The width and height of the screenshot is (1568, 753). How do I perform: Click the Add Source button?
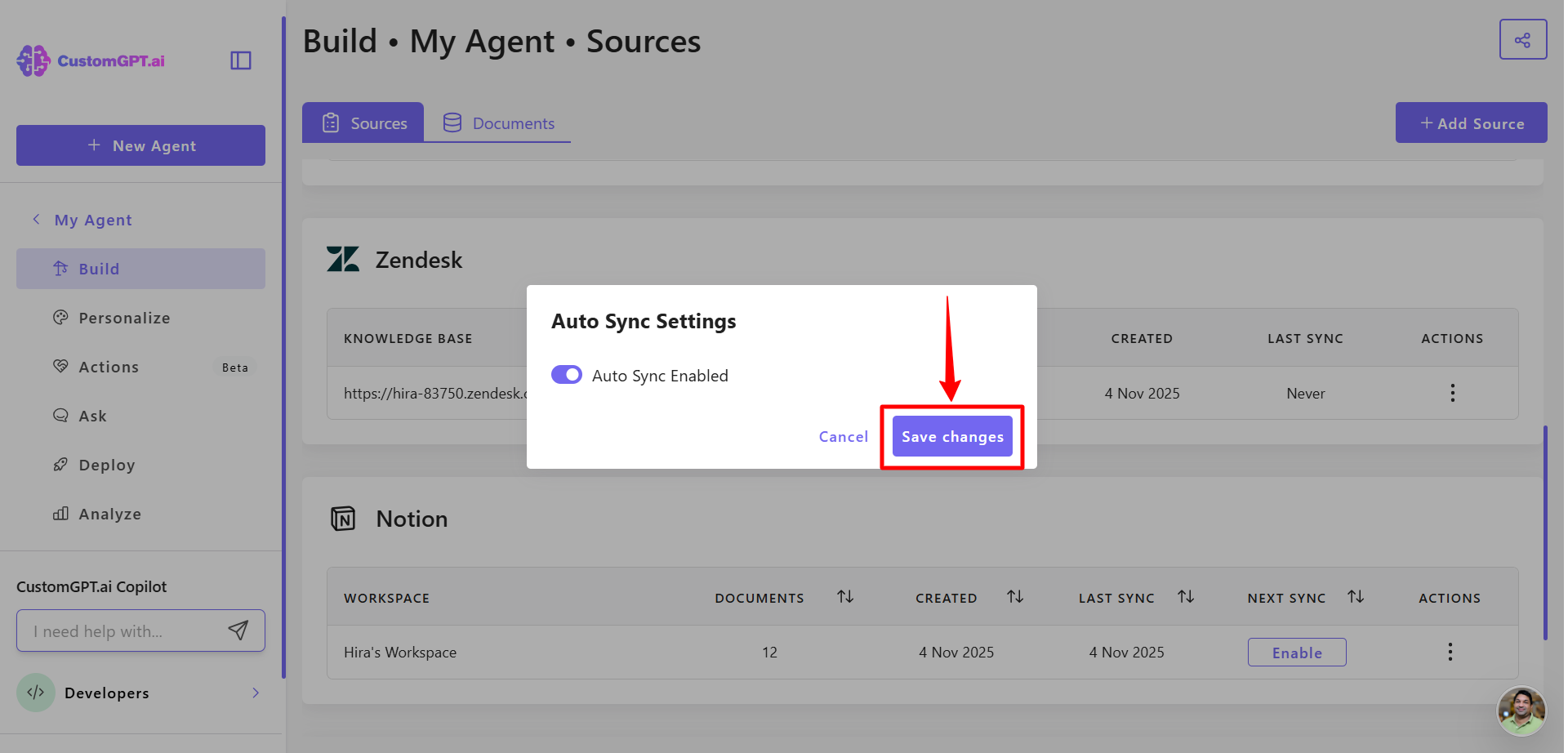point(1471,123)
